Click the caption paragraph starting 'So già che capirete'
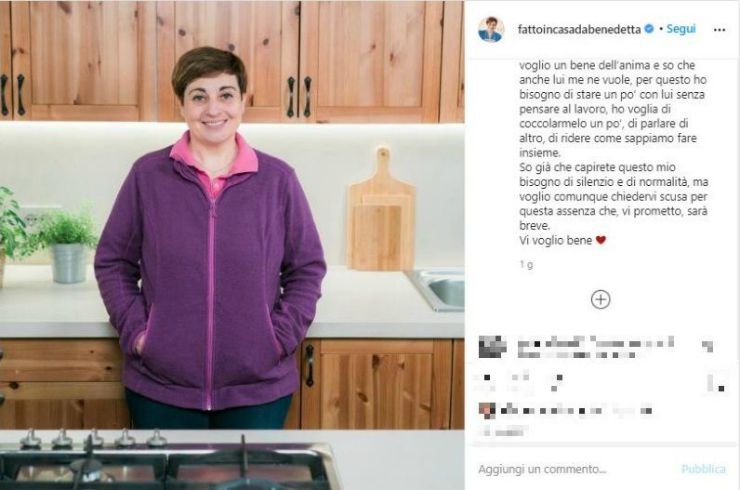740x490 pixels. (x=614, y=196)
